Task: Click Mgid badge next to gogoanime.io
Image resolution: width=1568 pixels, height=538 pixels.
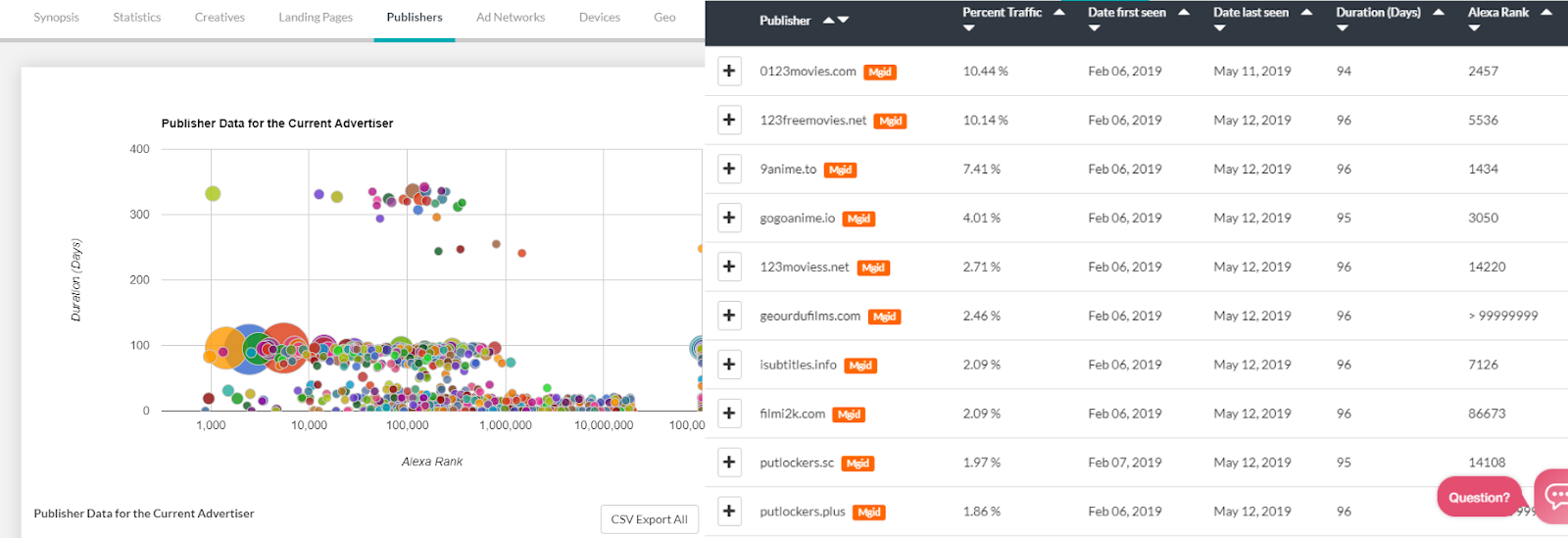Action: point(858,220)
